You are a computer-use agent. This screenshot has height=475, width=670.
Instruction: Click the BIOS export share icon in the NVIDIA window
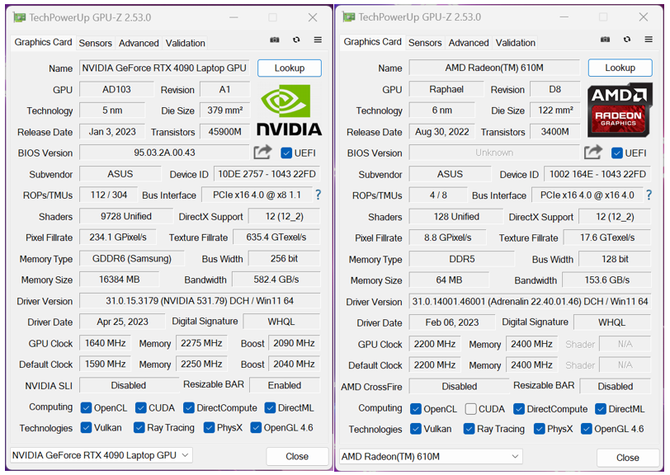tap(262, 152)
